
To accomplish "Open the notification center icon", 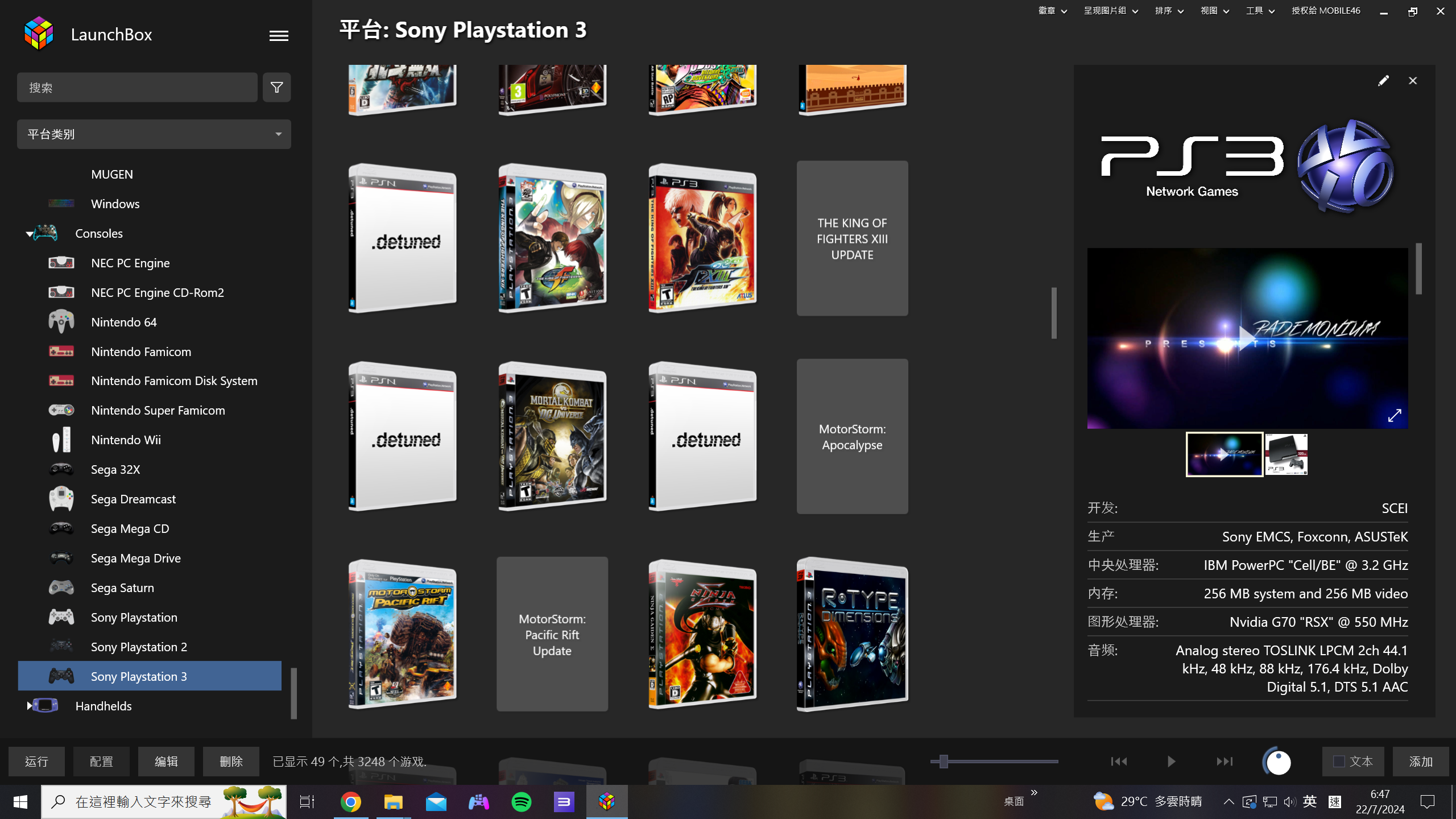I will coord(1428,802).
